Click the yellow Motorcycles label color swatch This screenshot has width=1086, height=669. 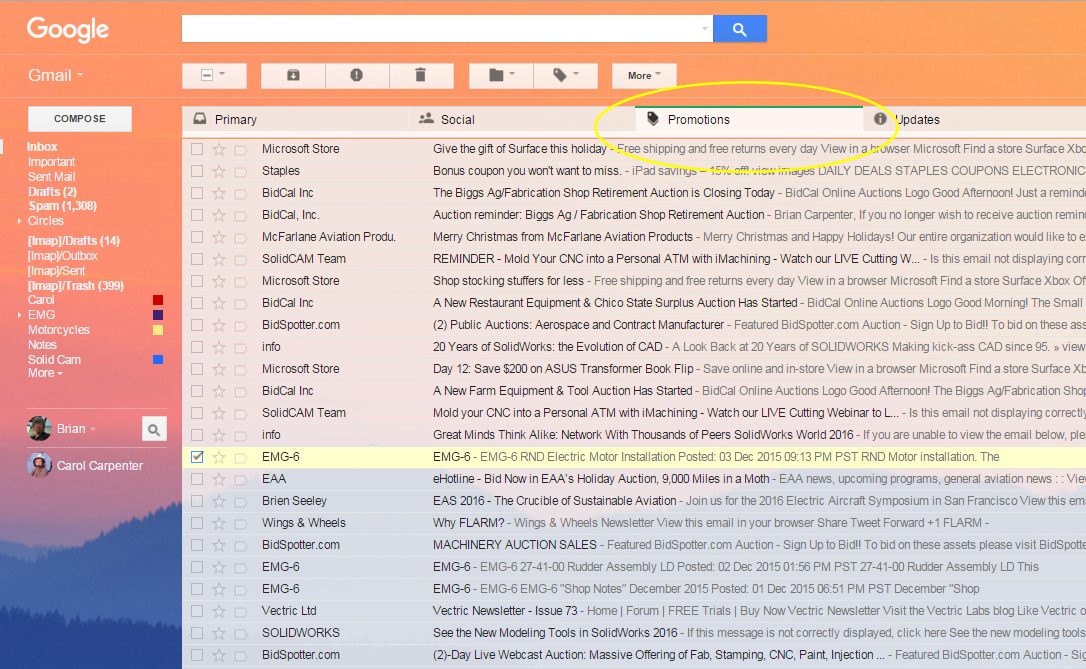click(x=158, y=330)
